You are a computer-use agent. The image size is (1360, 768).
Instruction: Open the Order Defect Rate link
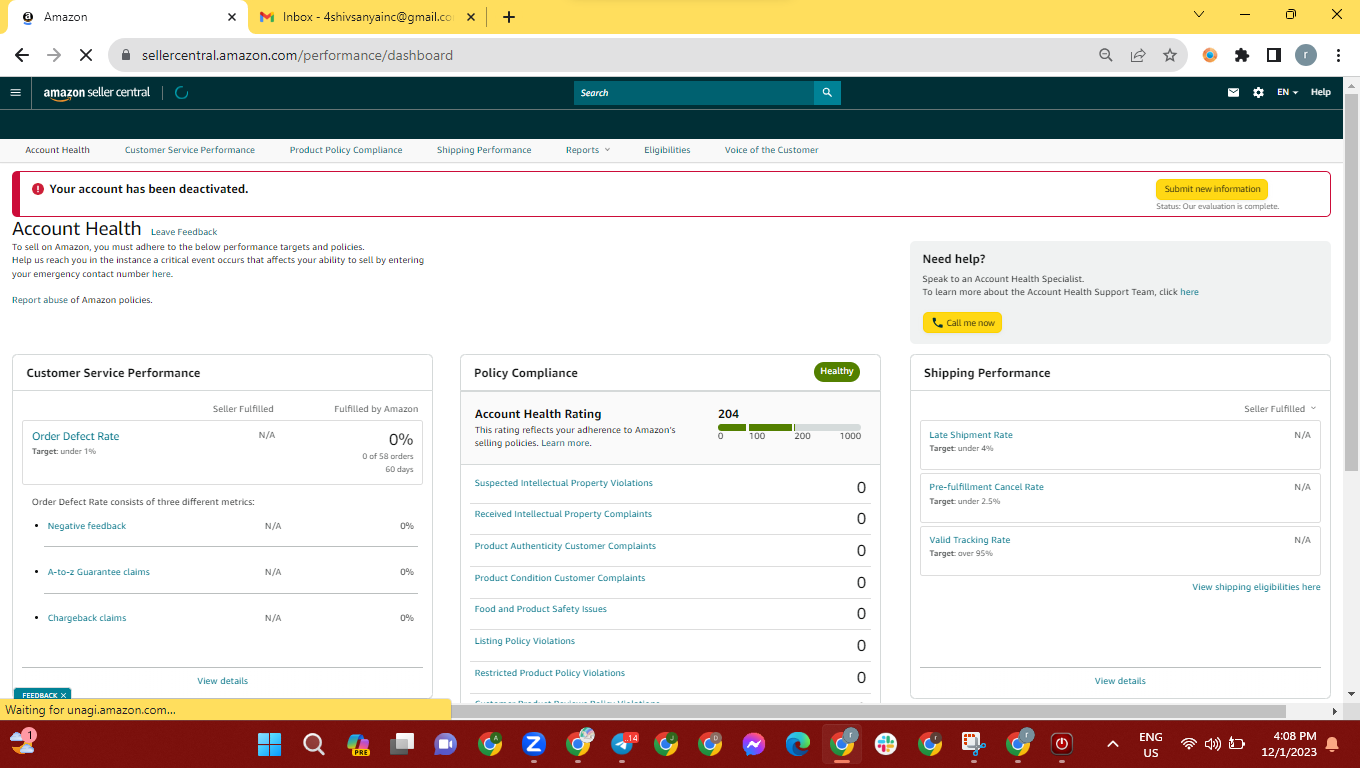75,436
